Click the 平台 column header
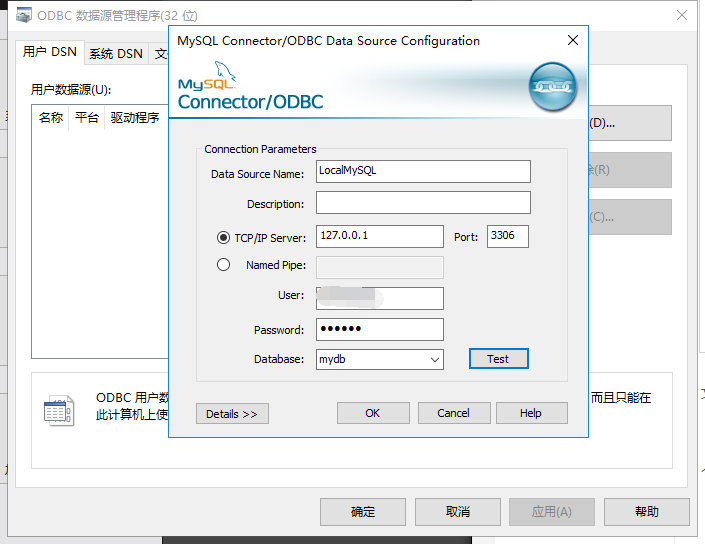This screenshot has height=544, width=705. 87,118
